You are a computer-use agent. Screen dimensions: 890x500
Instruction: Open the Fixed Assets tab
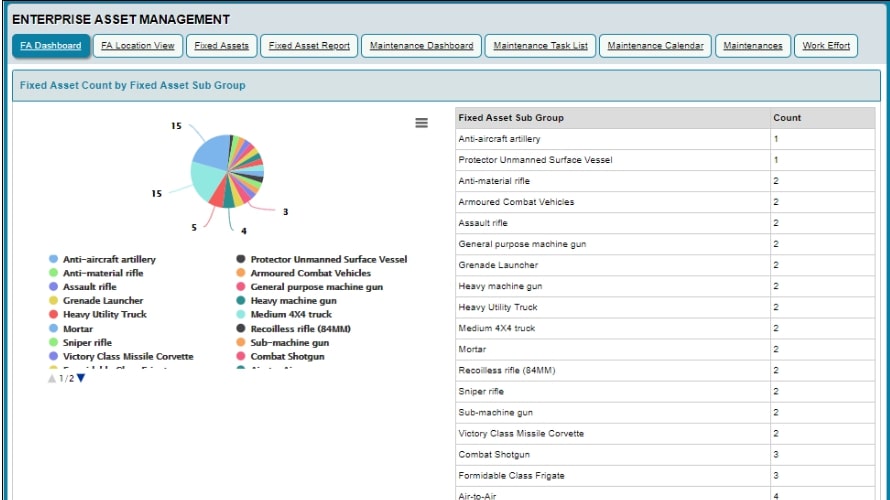pyautogui.click(x=221, y=46)
